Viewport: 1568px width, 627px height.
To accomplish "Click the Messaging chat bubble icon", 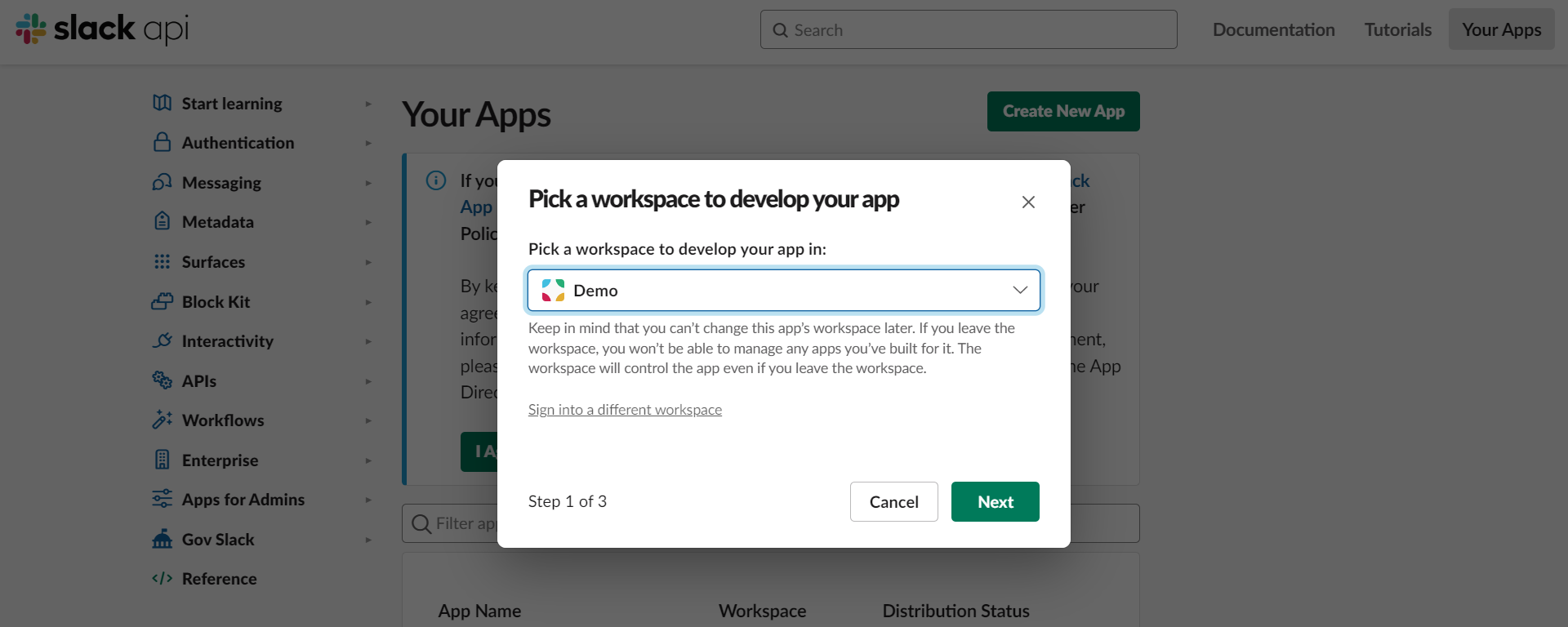I will (163, 182).
